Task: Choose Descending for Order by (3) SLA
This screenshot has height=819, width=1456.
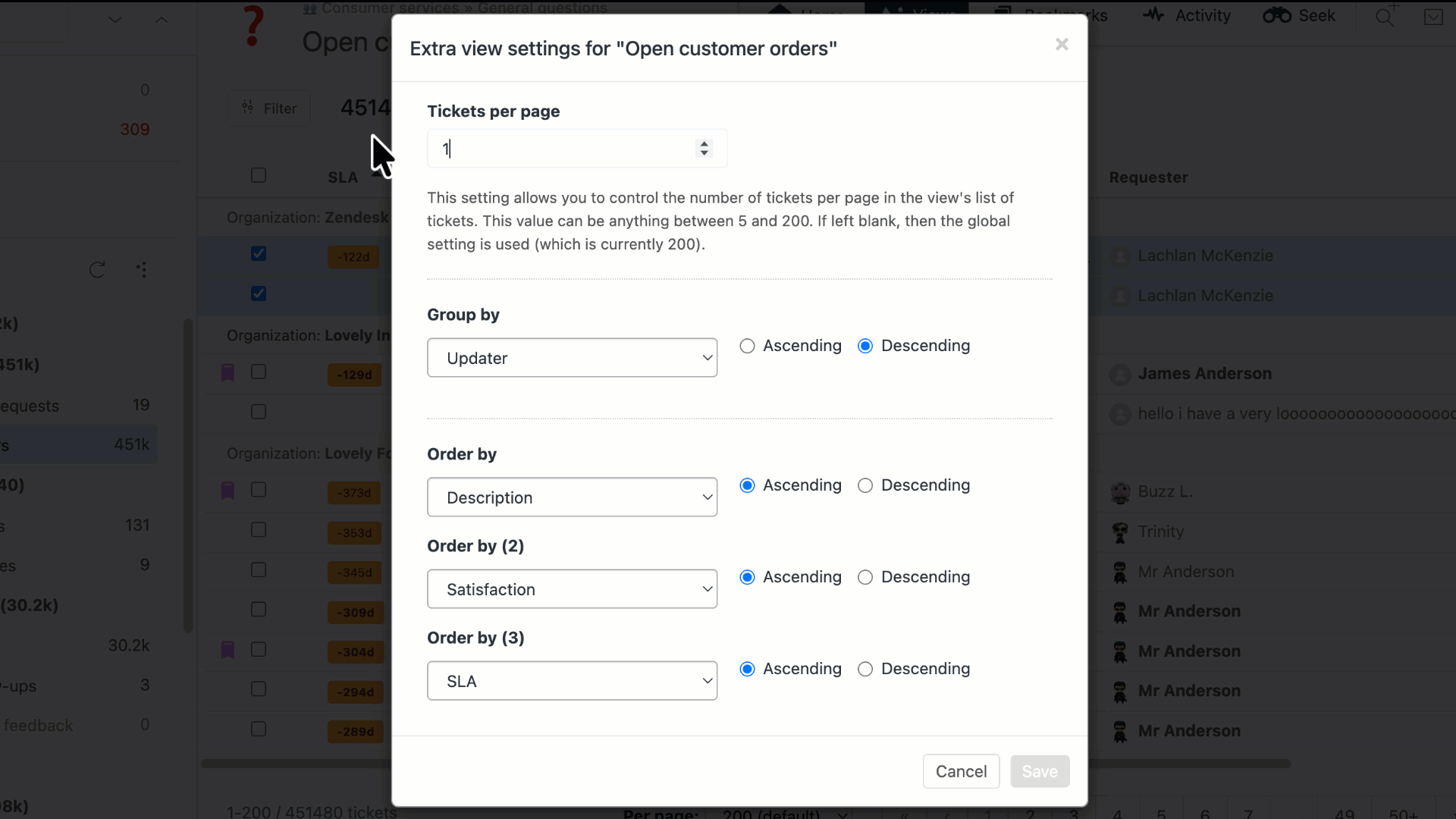Action: (x=865, y=669)
